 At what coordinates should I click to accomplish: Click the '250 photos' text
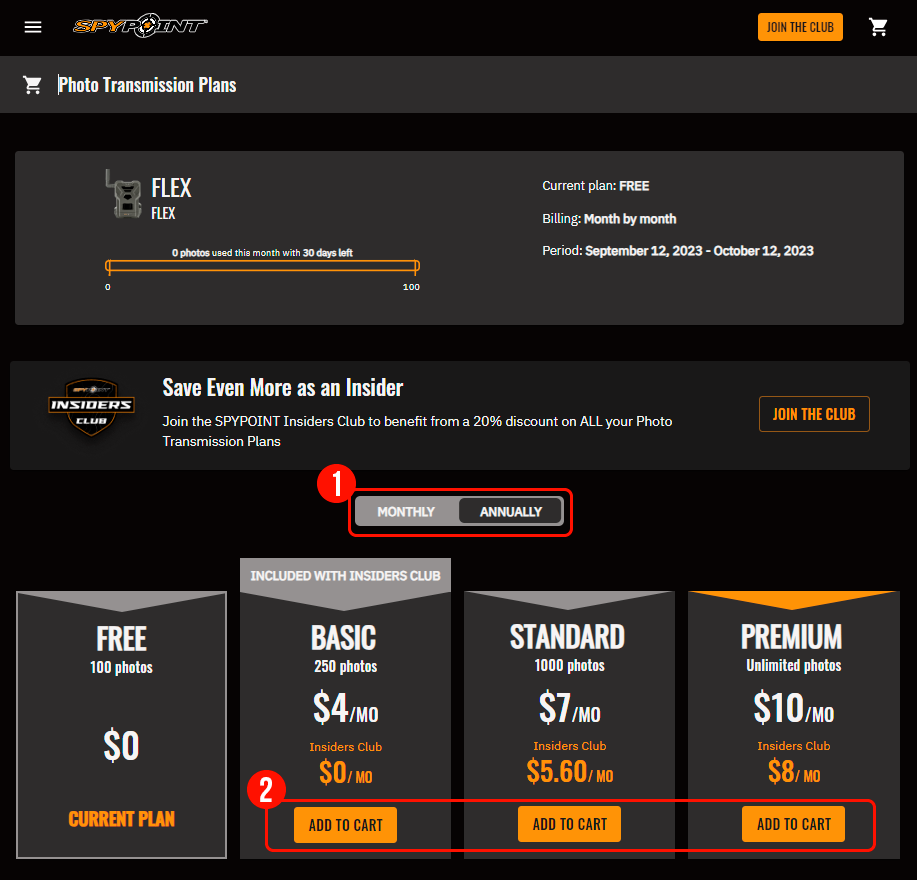point(346,667)
